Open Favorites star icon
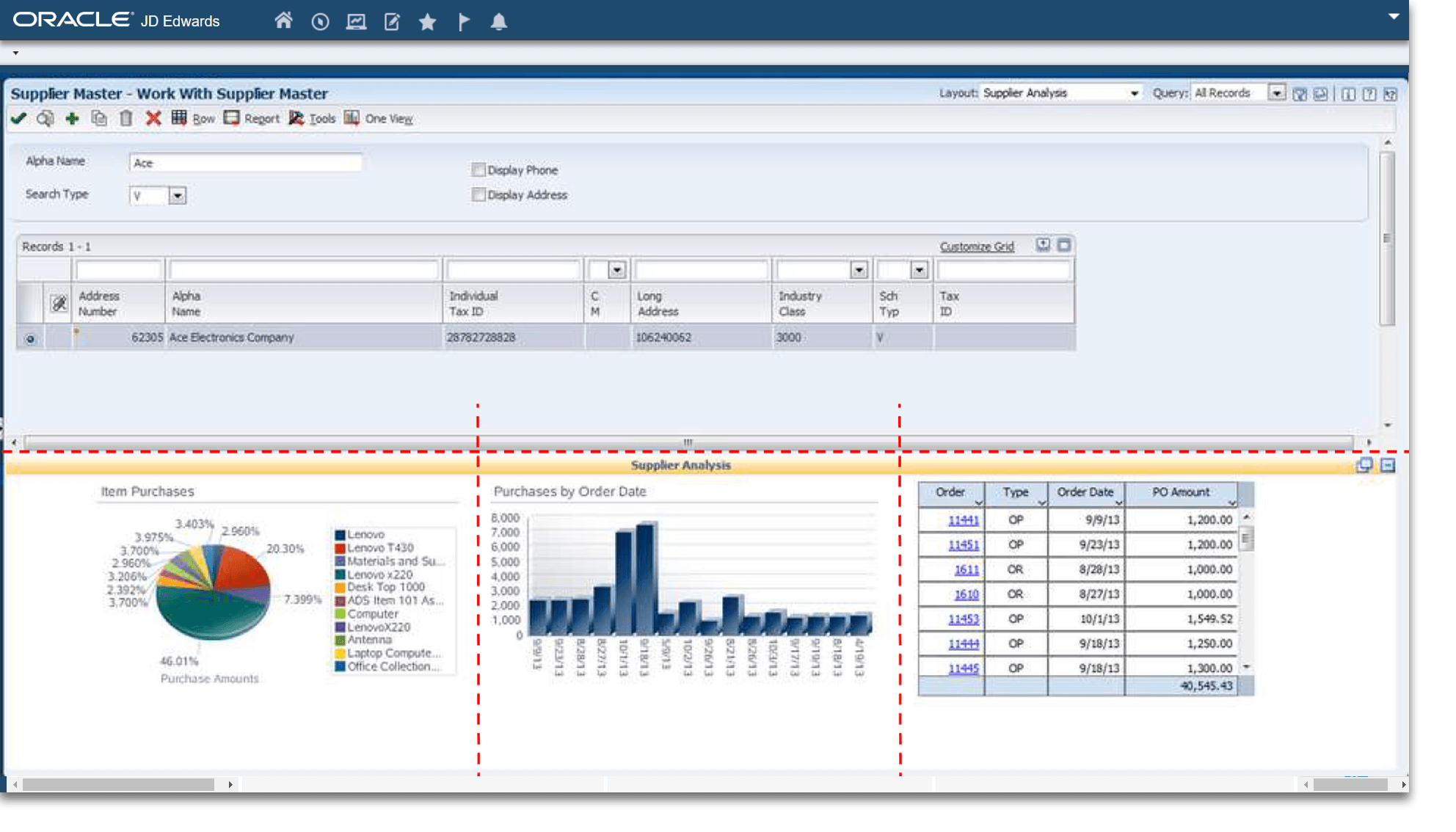This screenshot has height=832, width=1456. [x=427, y=22]
